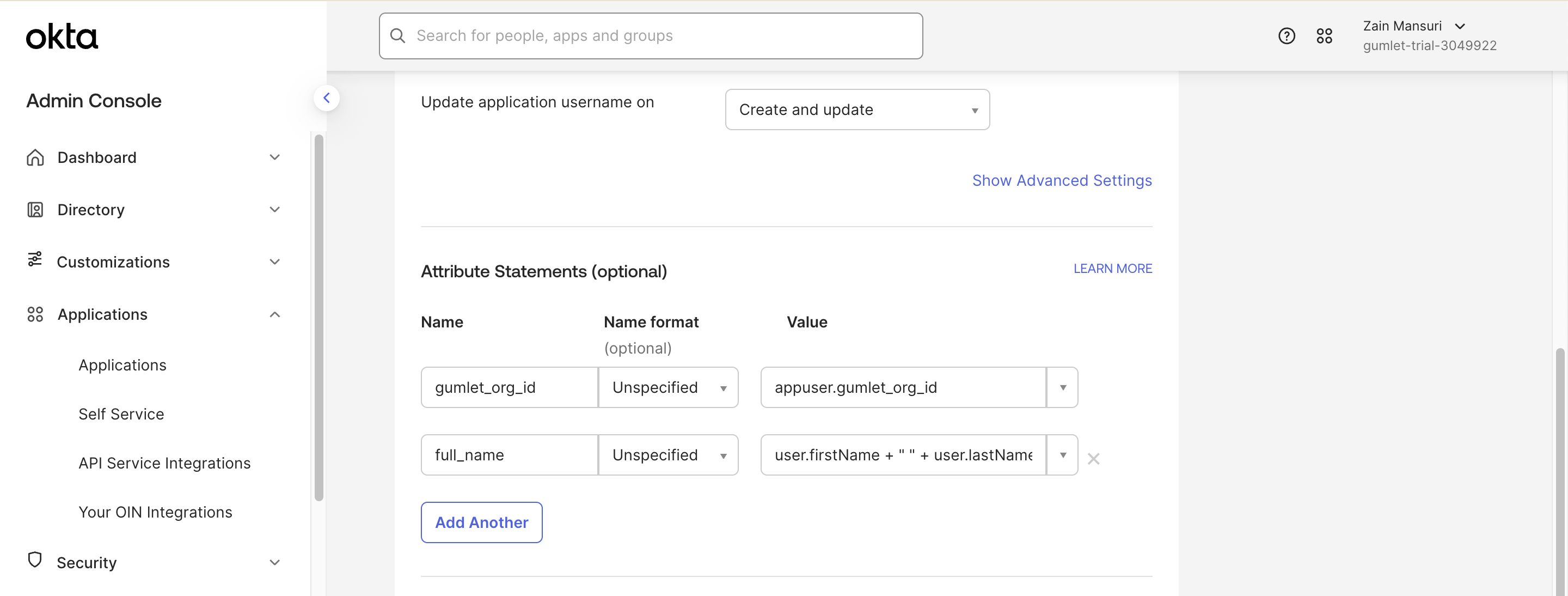1568x596 pixels.
Task: Open the Create and update dropdown
Action: point(857,110)
